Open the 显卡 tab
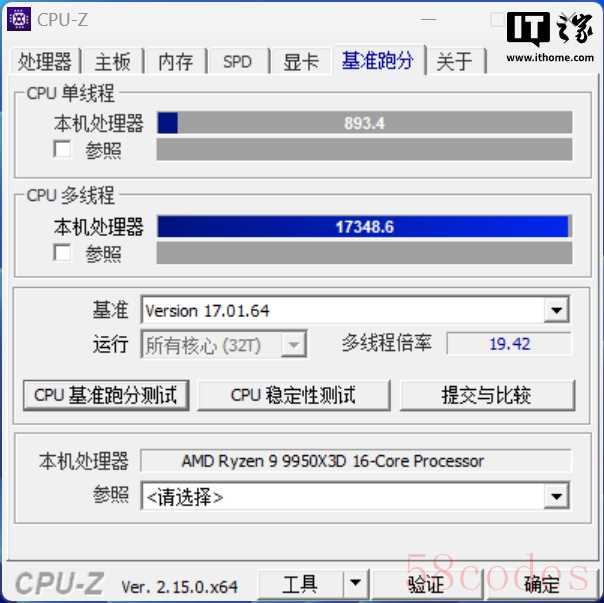The height and width of the screenshot is (603, 604). (x=301, y=62)
